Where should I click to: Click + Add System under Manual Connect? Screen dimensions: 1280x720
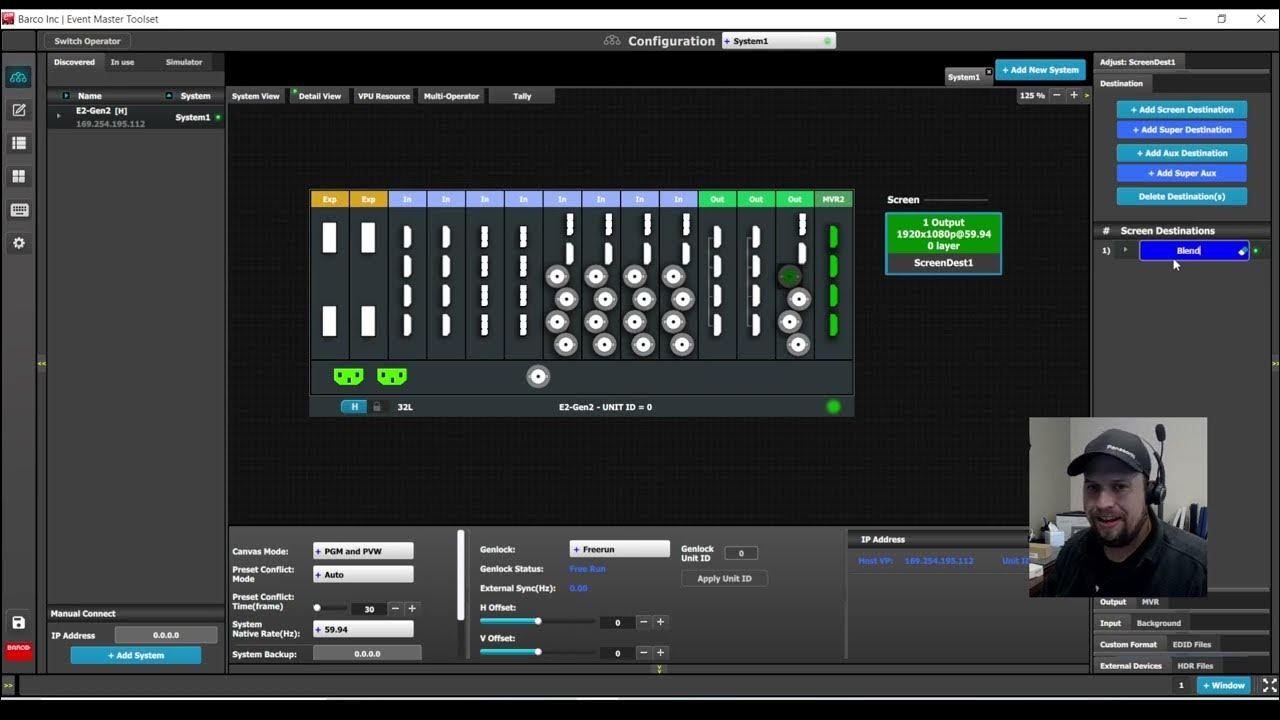136,655
